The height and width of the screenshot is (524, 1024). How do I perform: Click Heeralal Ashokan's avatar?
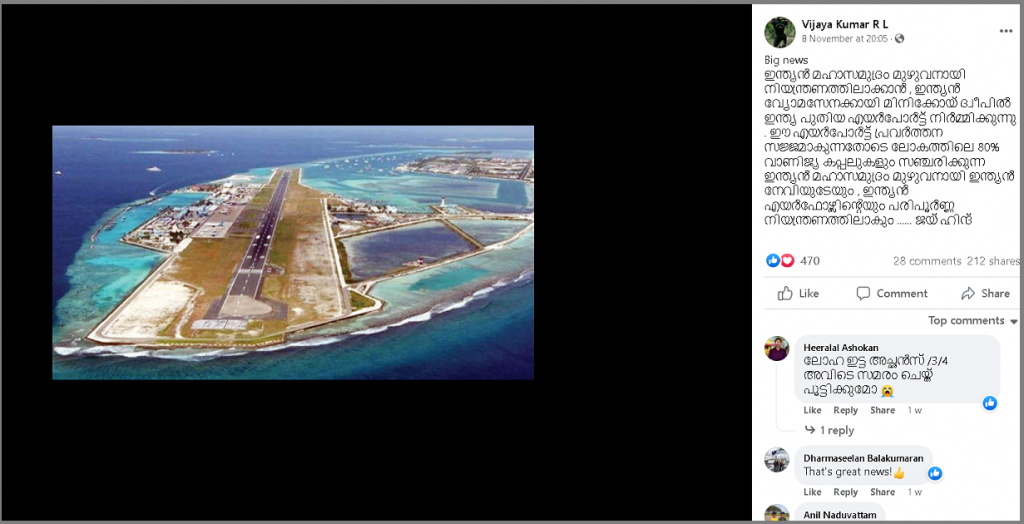point(776,348)
